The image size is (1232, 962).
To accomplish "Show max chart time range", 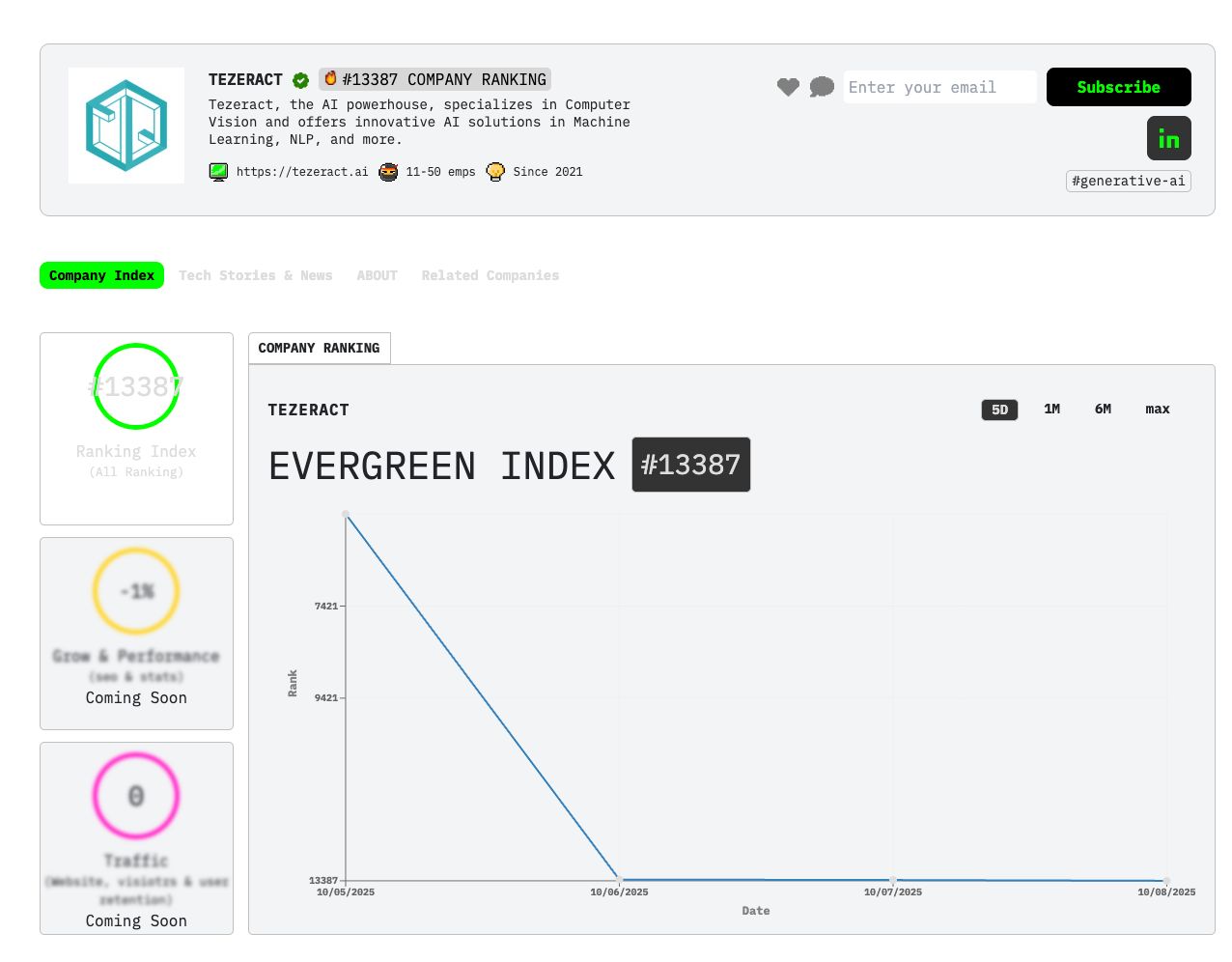I will click(1157, 410).
